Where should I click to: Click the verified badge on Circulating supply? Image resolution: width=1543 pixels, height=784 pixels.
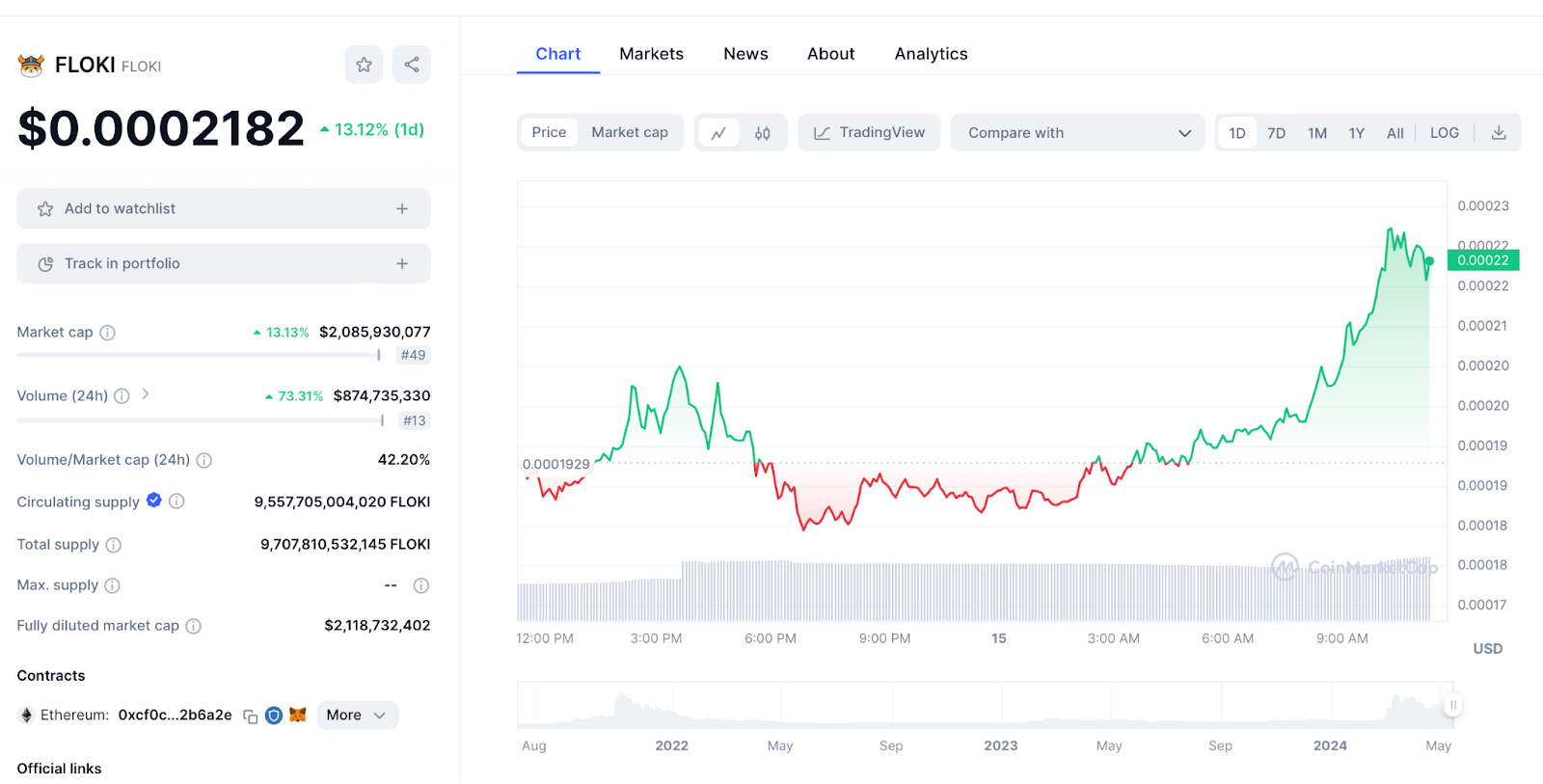[154, 500]
